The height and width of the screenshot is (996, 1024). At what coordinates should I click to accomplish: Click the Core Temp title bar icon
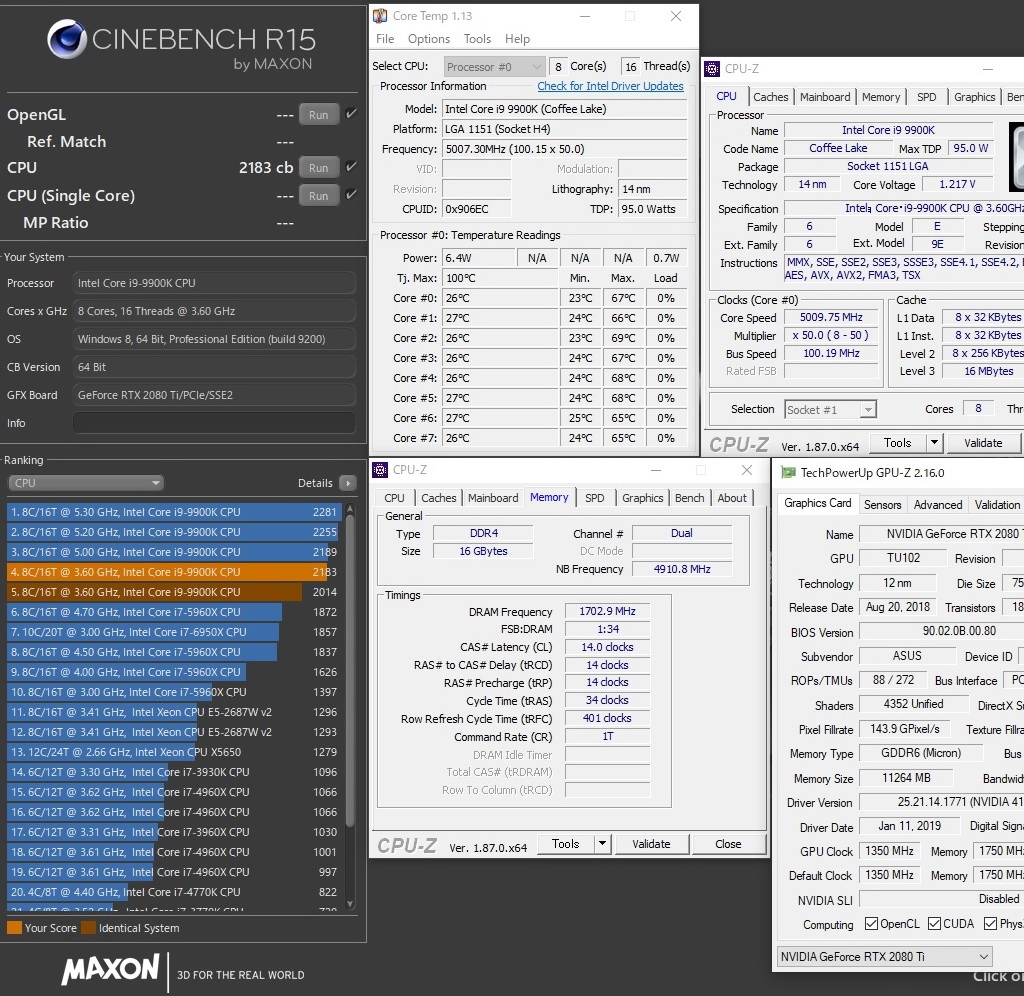point(380,16)
